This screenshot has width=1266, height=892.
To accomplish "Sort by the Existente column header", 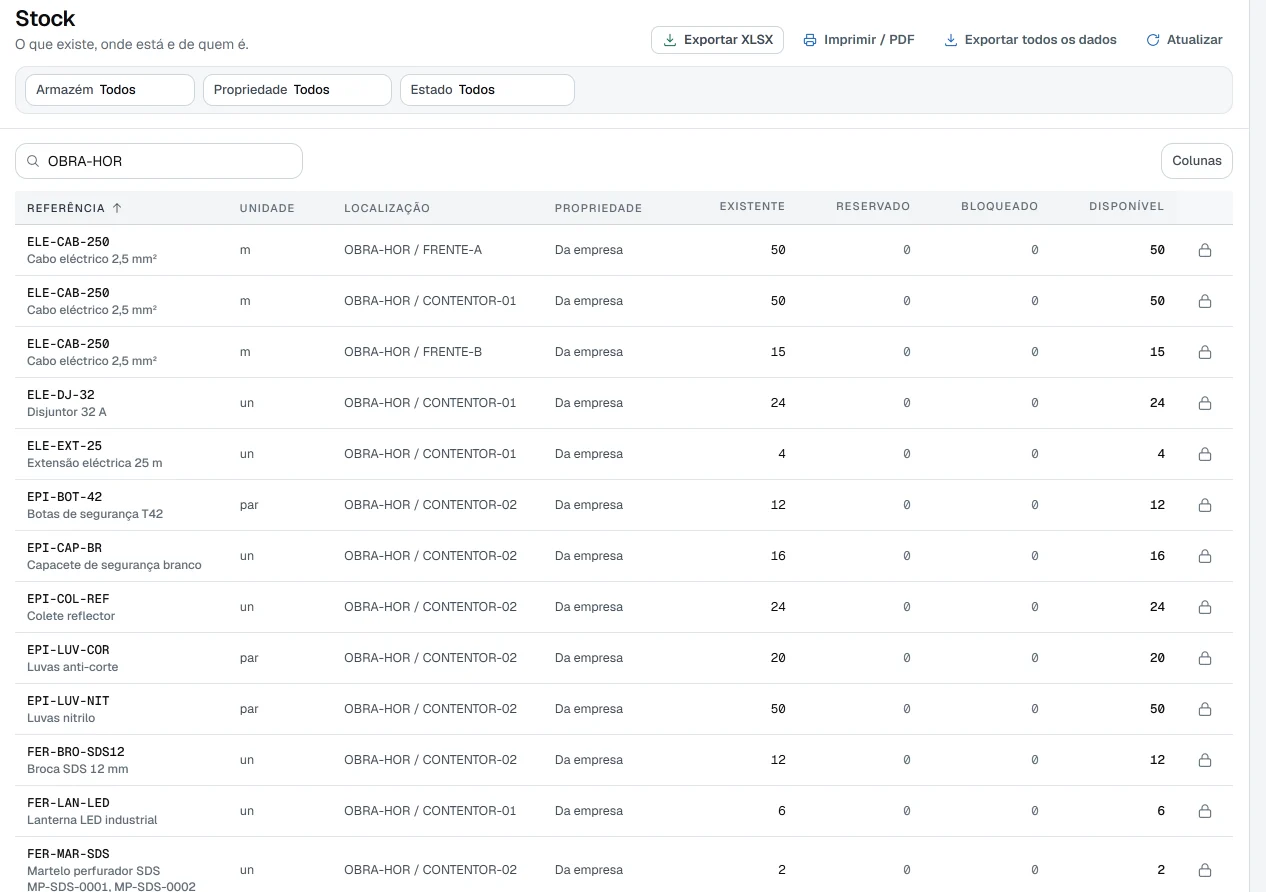I will click(x=752, y=207).
